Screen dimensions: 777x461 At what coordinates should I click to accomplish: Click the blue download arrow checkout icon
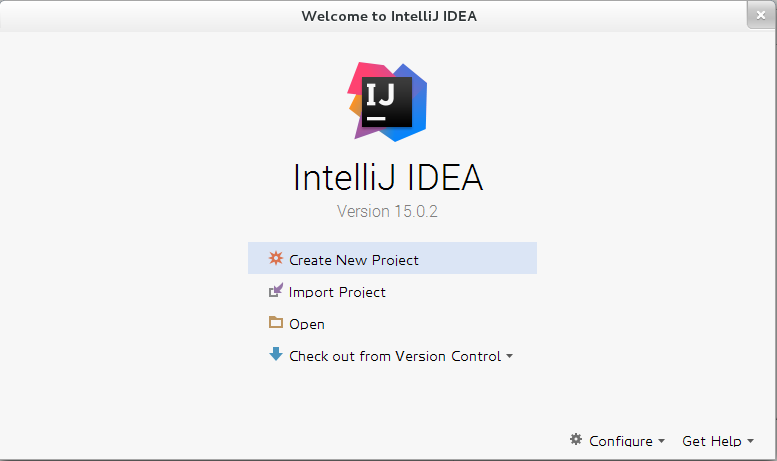pos(276,354)
